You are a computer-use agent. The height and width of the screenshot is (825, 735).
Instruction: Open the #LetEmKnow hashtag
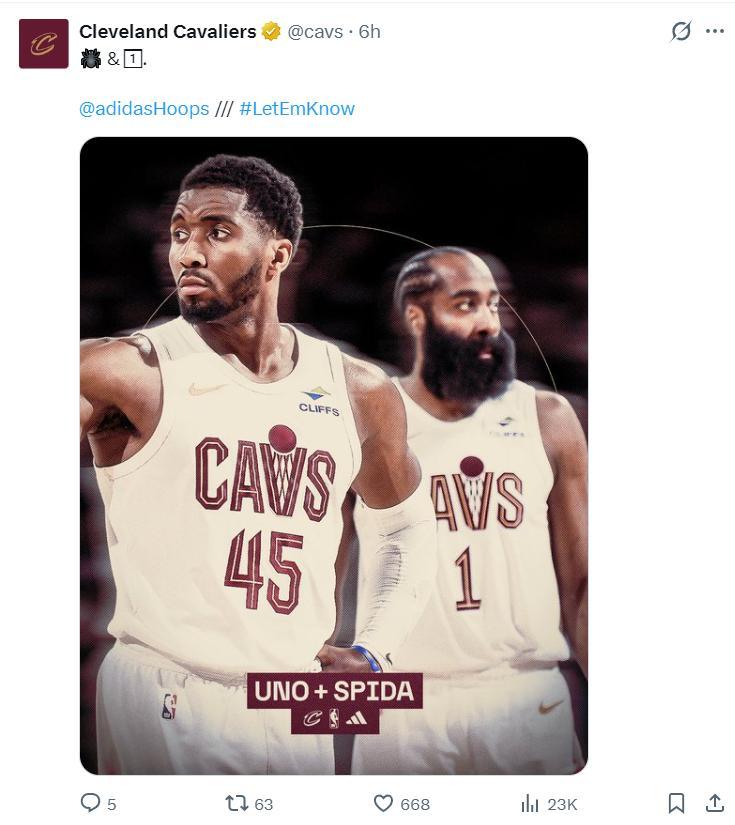[x=297, y=108]
